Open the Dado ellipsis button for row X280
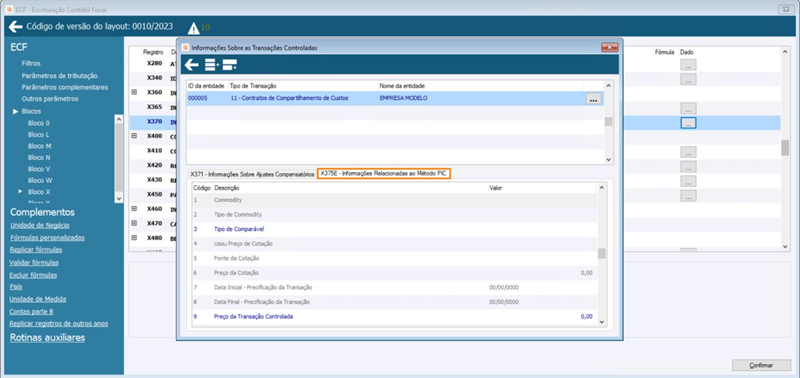 pyautogui.click(x=688, y=65)
